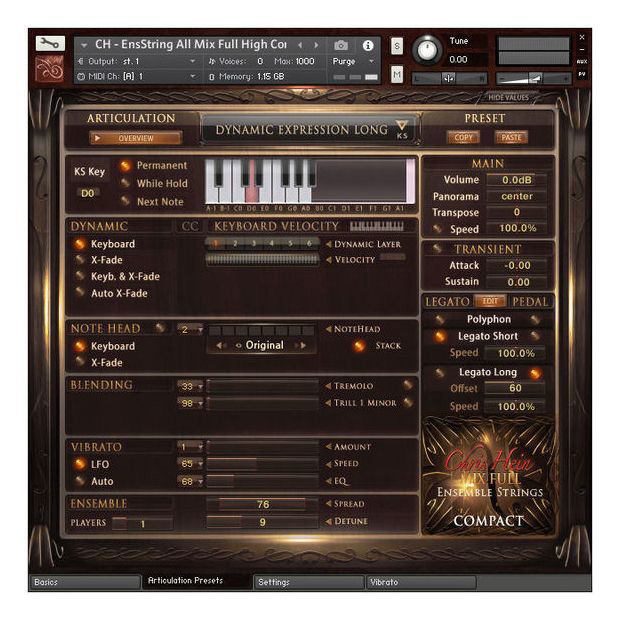Click the KS Key D0 value field
This screenshot has width=620, height=620.
tap(88, 193)
